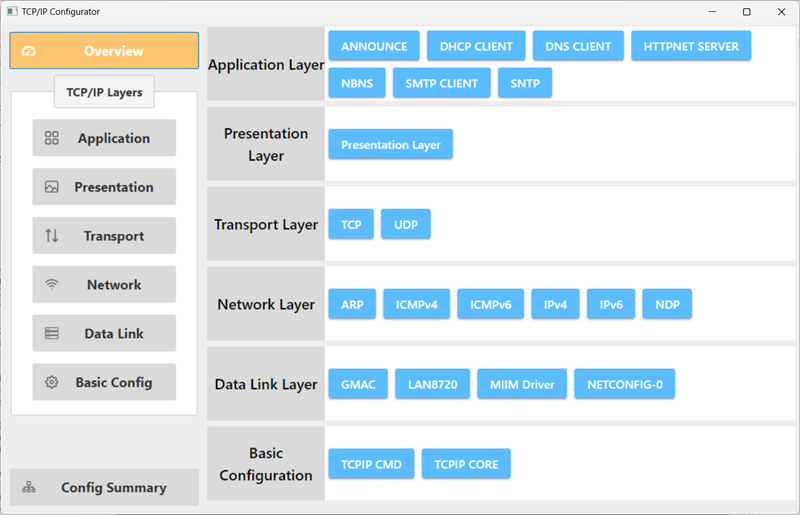Select the DHCP CLIENT component
The width and height of the screenshot is (800, 515).
(476, 46)
